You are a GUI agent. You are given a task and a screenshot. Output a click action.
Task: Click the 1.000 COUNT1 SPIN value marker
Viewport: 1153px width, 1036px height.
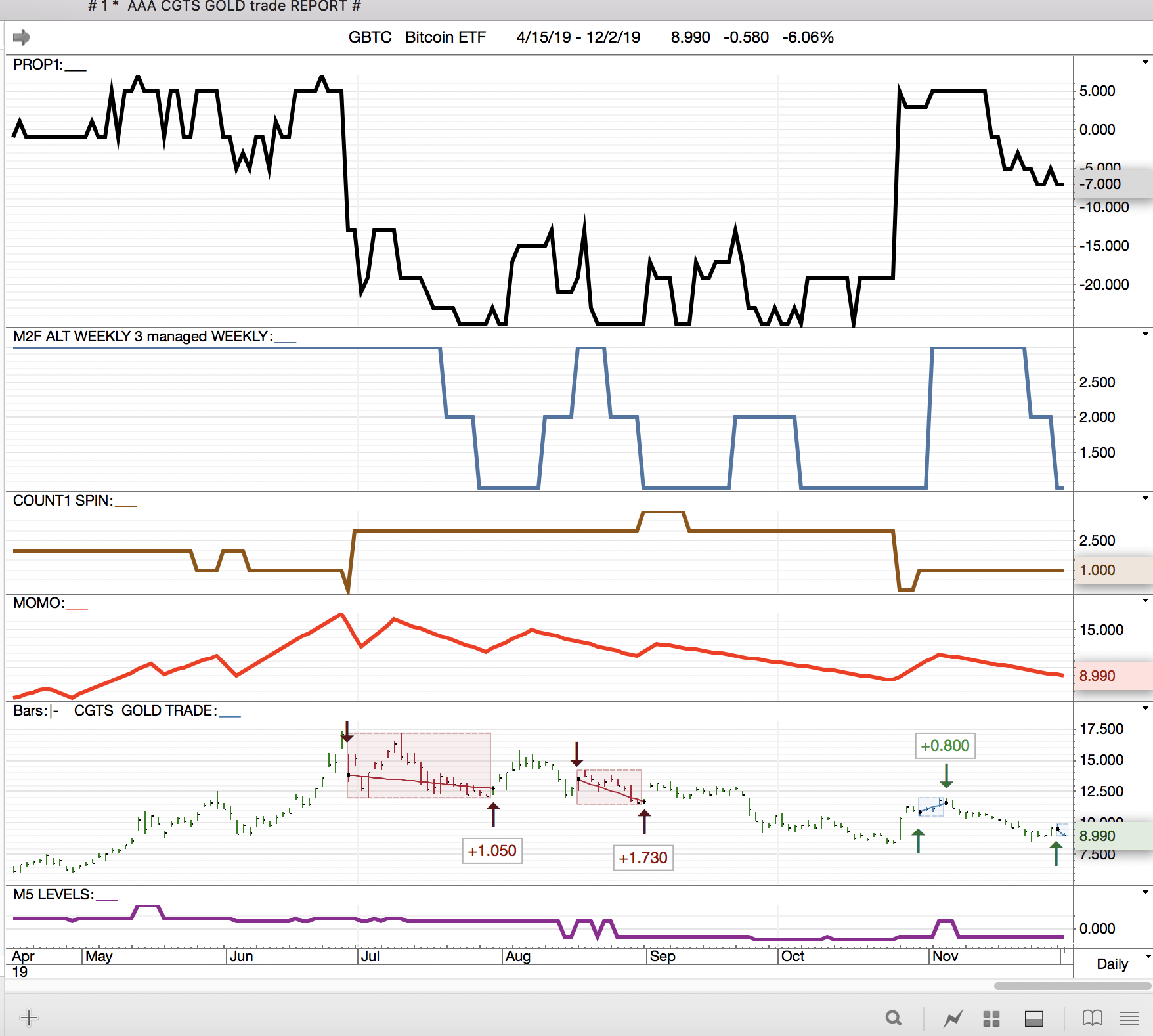pyautogui.click(x=1114, y=570)
